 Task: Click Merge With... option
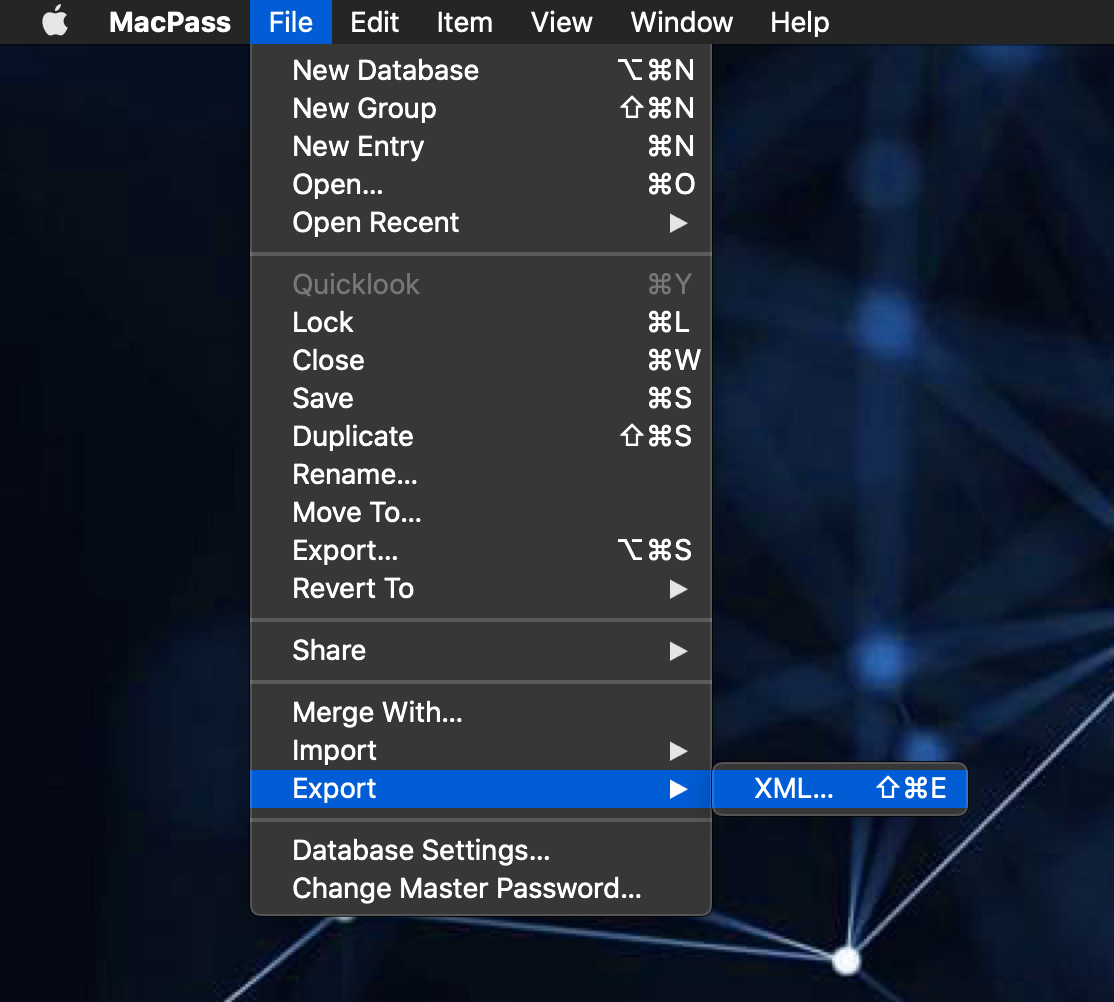[x=377, y=712]
